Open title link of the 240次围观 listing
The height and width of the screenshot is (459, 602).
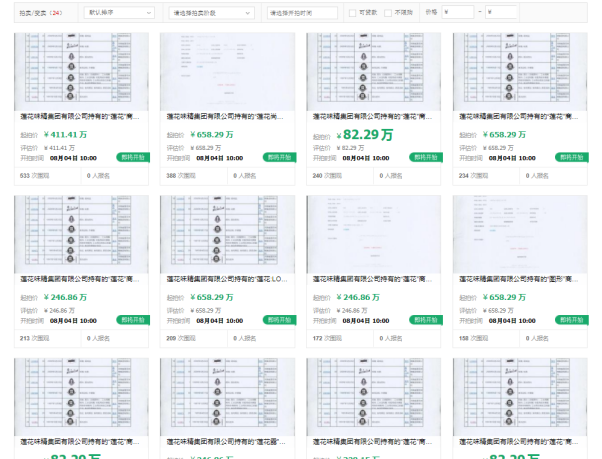pos(372,116)
